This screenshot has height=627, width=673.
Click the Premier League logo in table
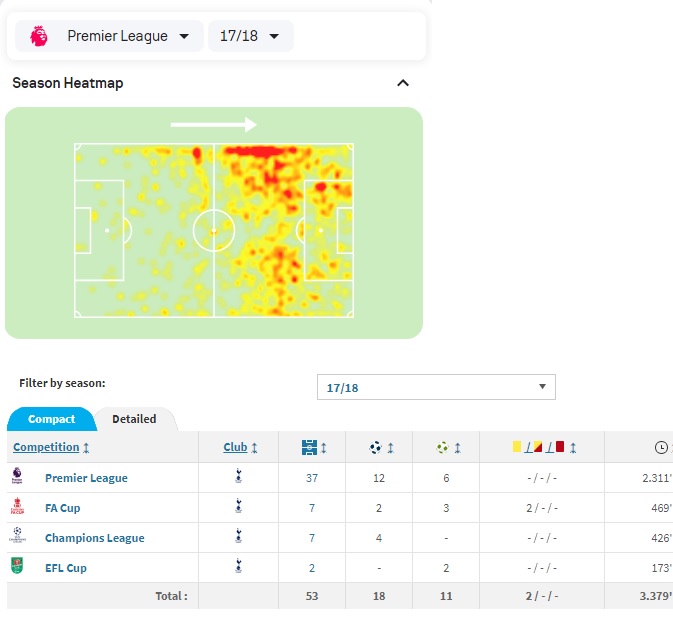(18, 477)
